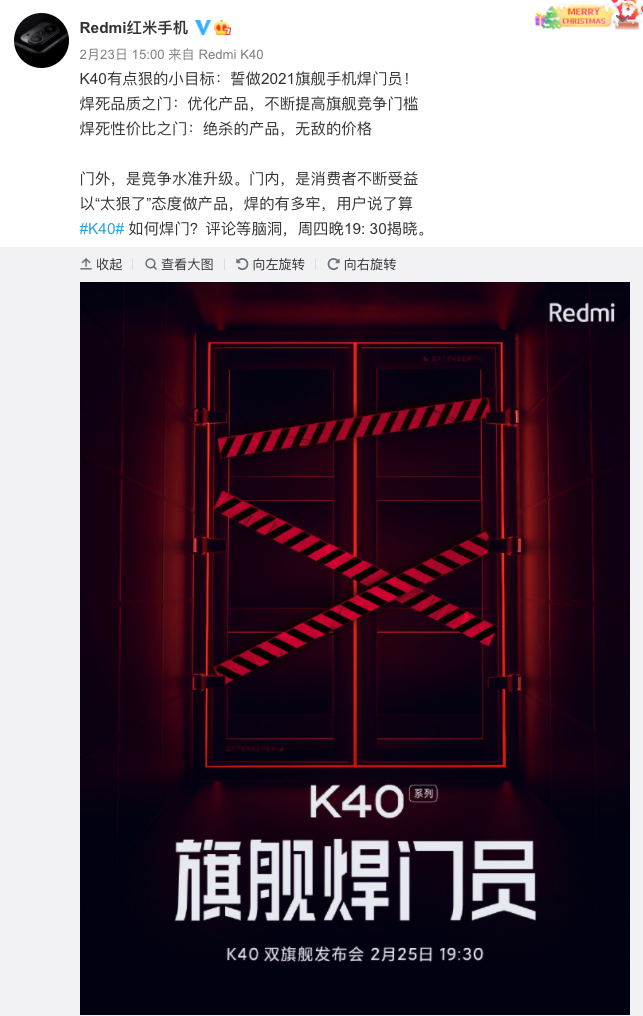Open the Redmi红米手机 account name

pos(134,27)
